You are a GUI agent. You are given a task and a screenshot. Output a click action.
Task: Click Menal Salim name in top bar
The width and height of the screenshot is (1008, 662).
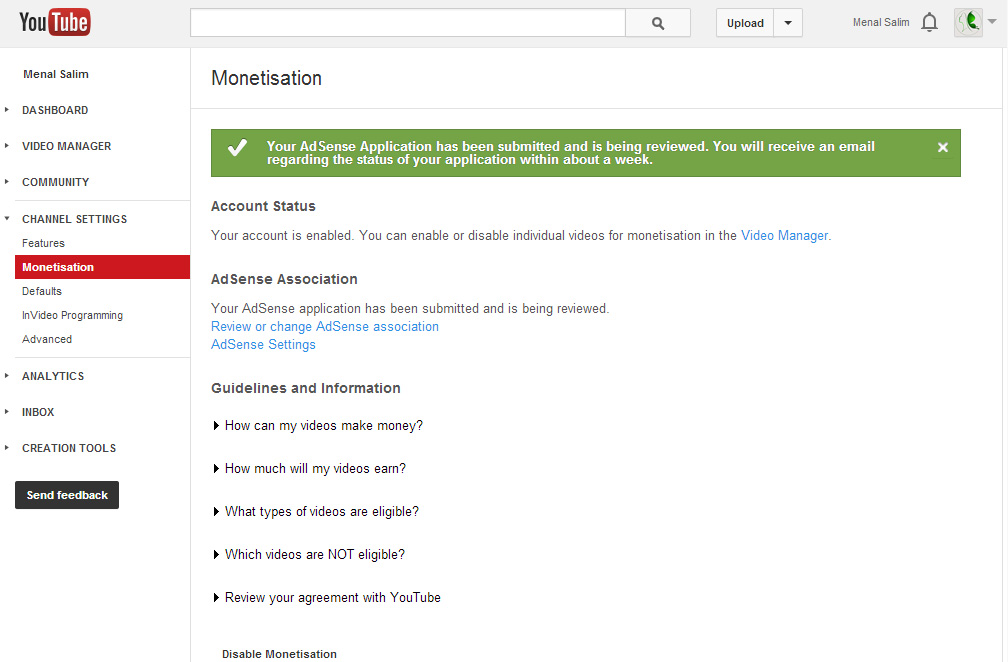coord(881,22)
